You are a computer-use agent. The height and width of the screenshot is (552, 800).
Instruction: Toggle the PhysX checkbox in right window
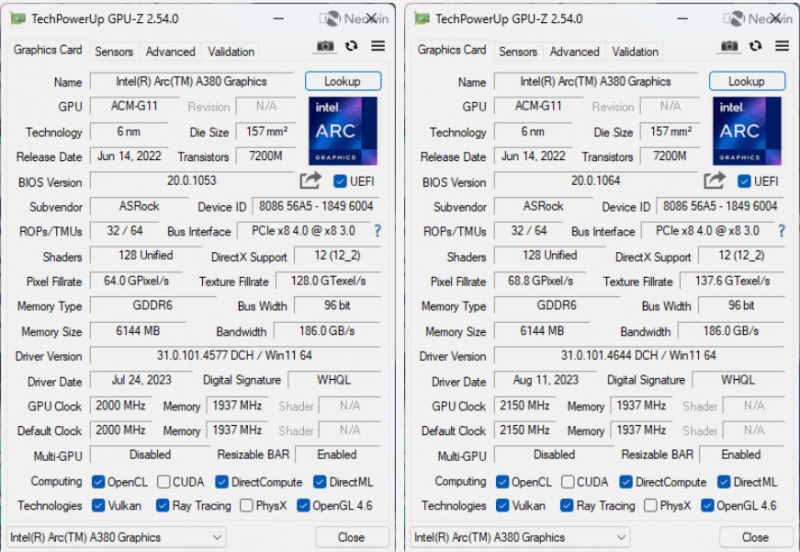(x=651, y=506)
